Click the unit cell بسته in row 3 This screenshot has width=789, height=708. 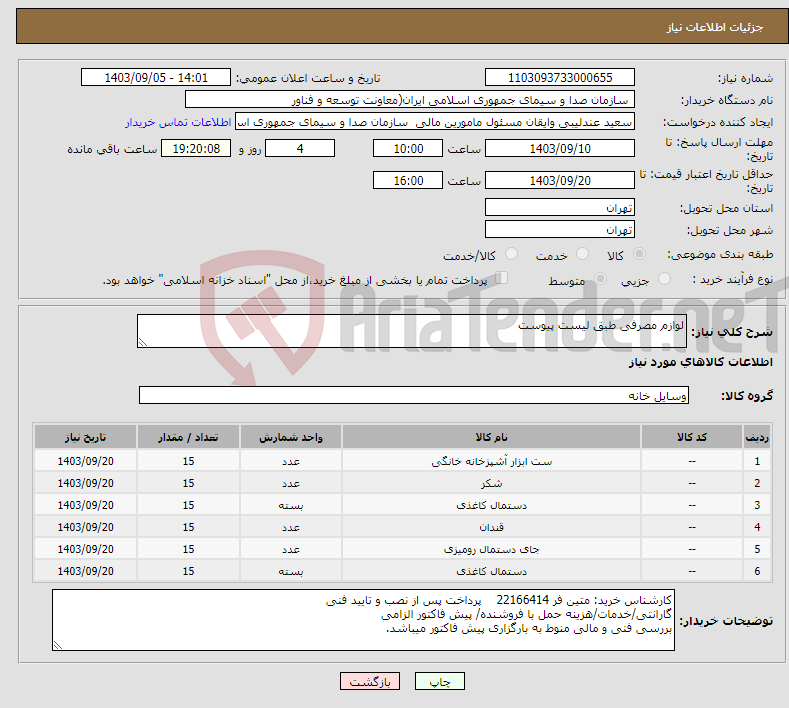coord(291,505)
